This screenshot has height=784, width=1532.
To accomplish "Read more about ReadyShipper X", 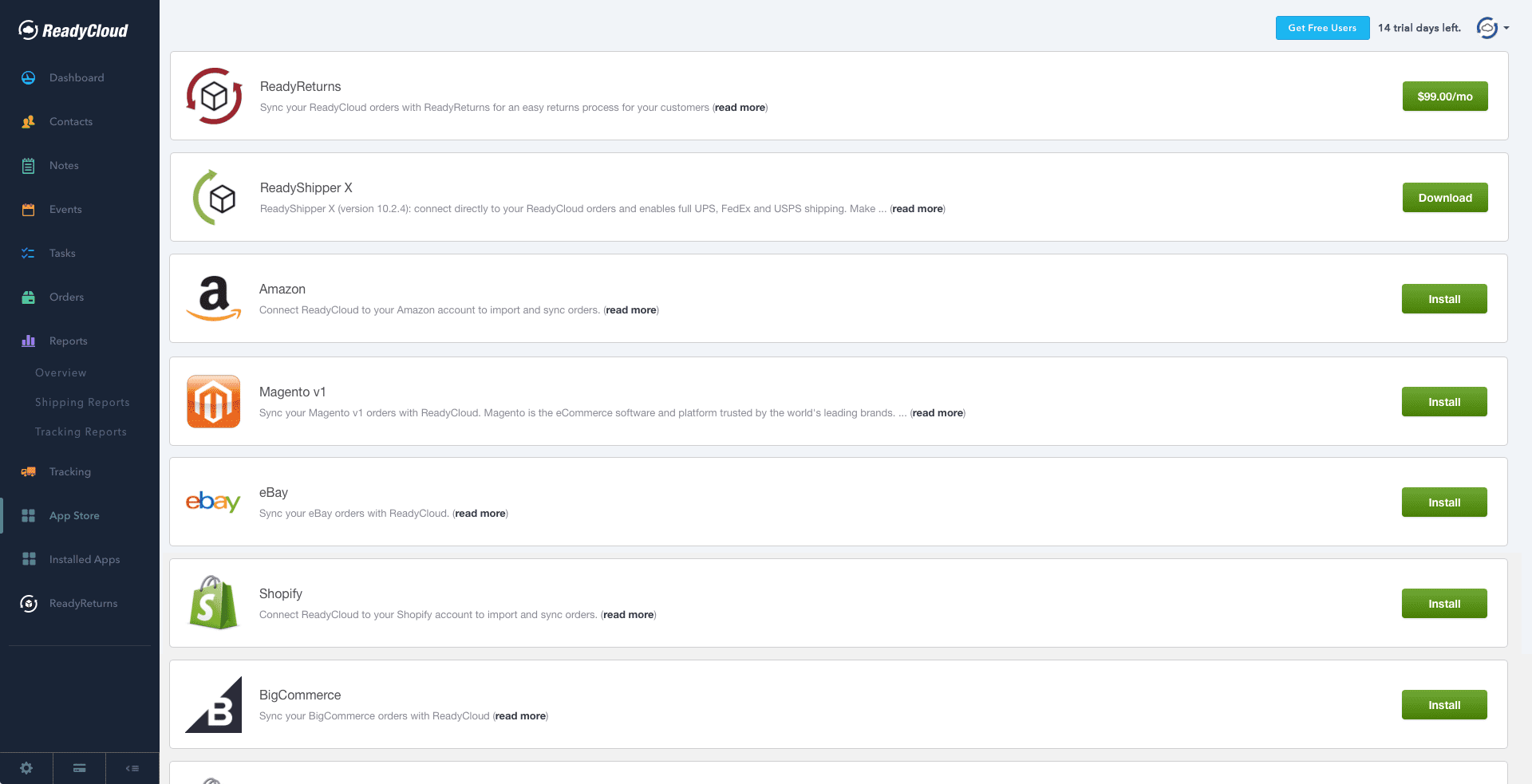I will click(918, 209).
